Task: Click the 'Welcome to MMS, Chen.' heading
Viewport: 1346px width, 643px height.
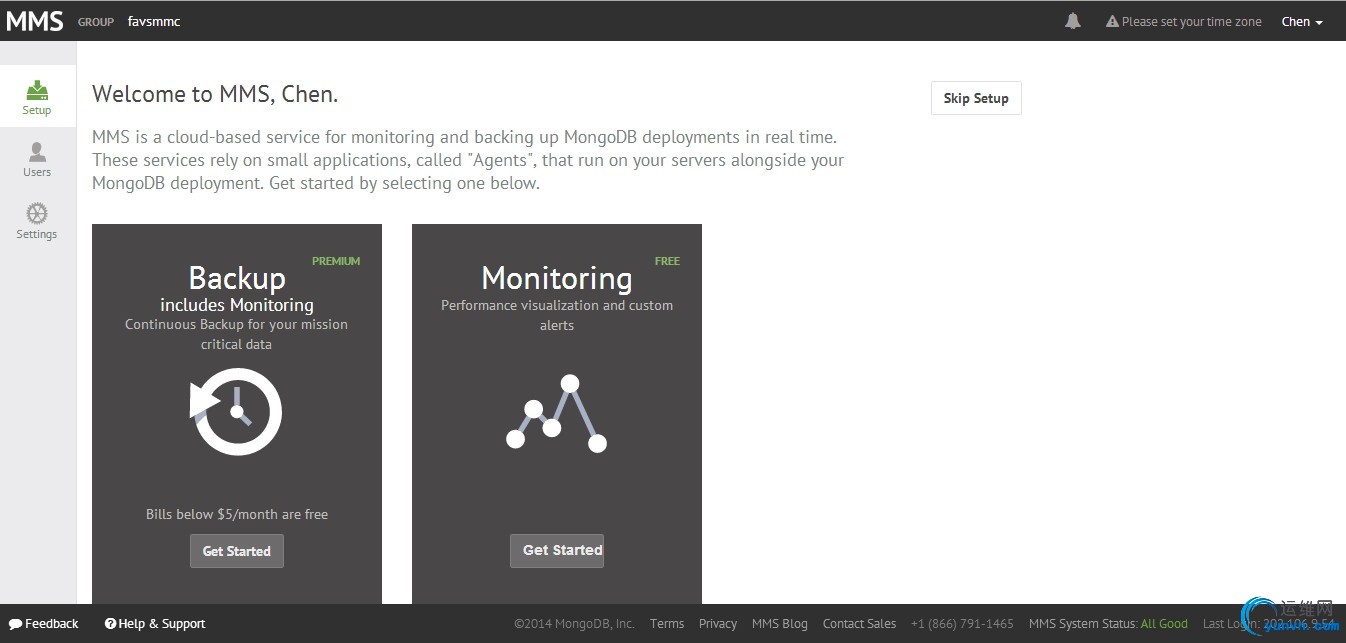Action: pos(215,95)
